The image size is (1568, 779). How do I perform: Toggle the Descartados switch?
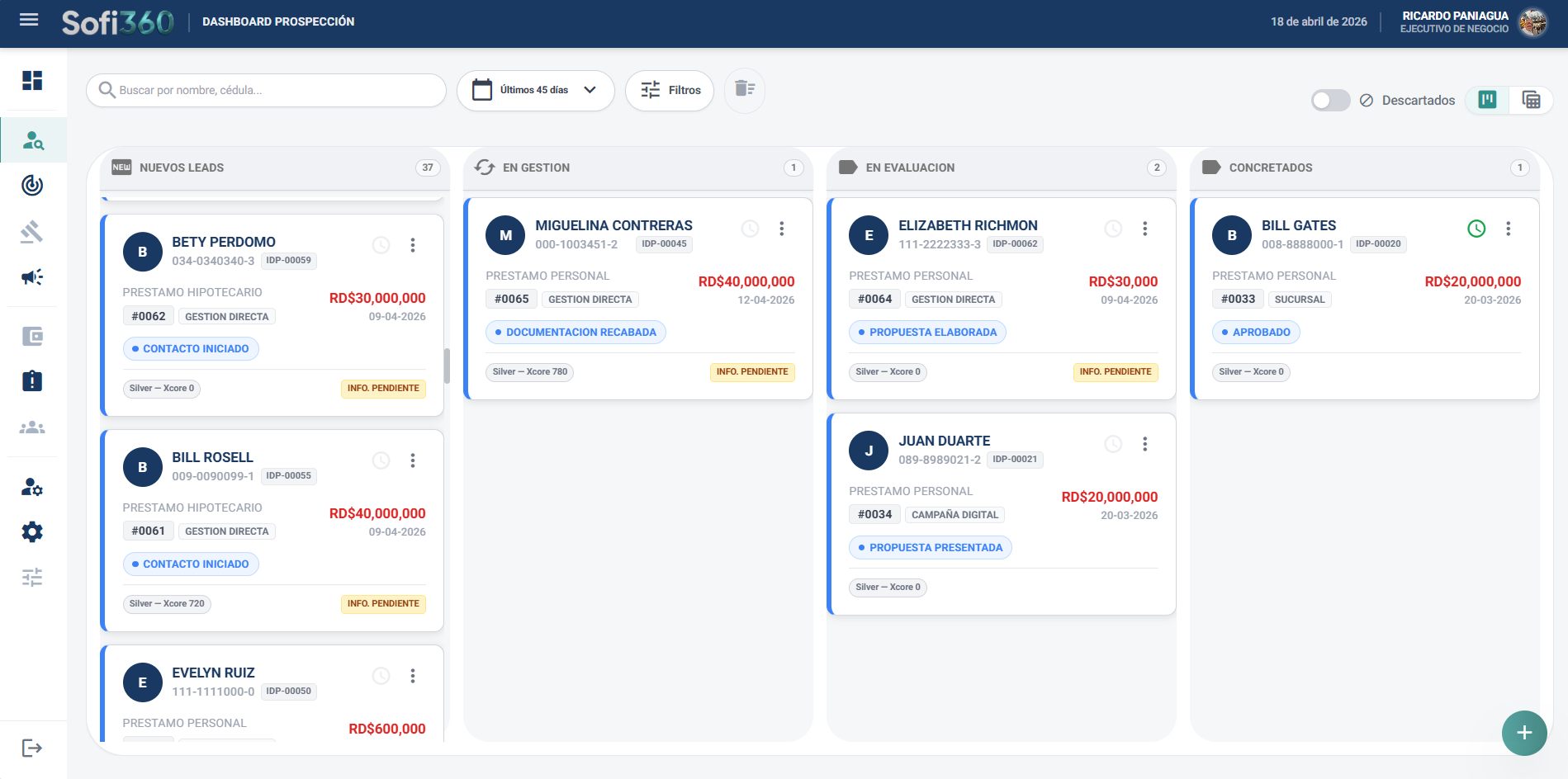1330,100
